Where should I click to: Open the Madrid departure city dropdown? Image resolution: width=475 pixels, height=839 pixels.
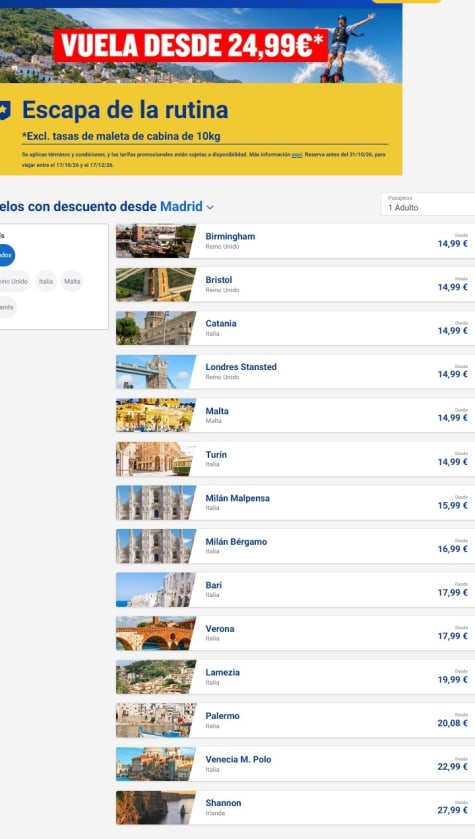pyautogui.click(x=187, y=207)
